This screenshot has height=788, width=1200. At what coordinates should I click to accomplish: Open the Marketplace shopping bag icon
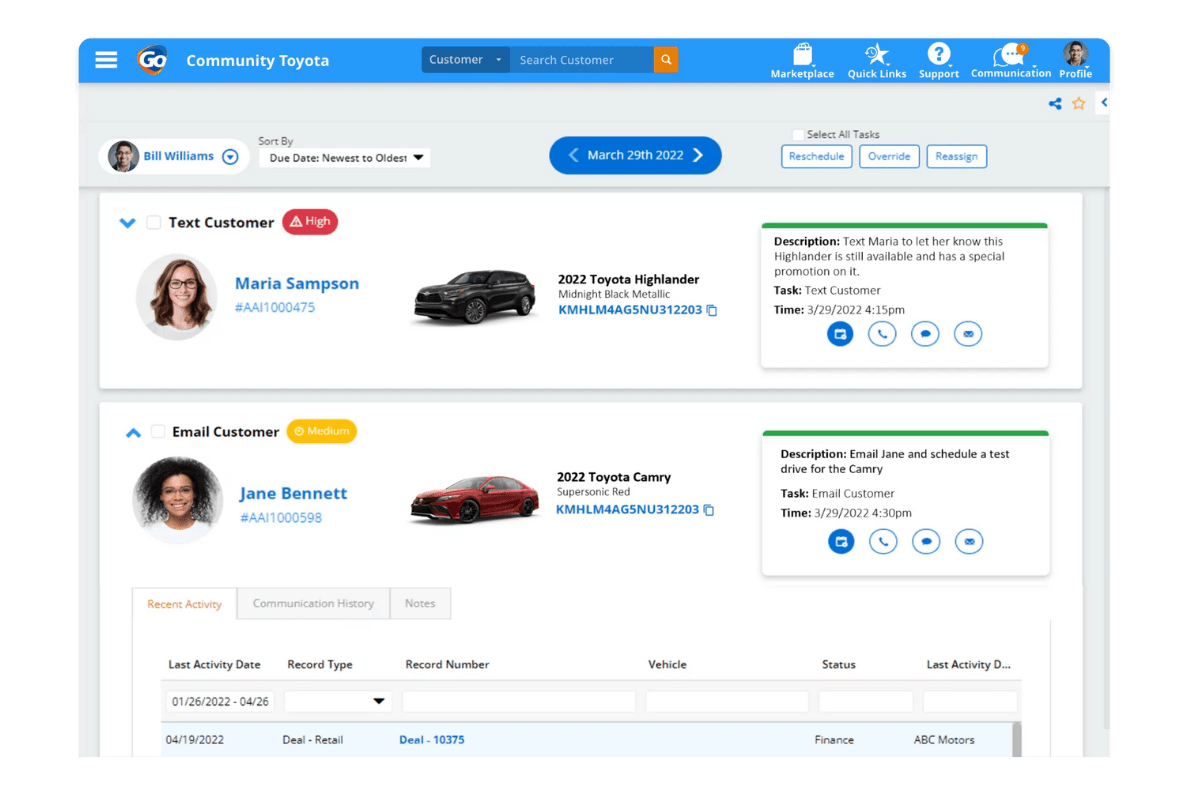pyautogui.click(x=802, y=54)
